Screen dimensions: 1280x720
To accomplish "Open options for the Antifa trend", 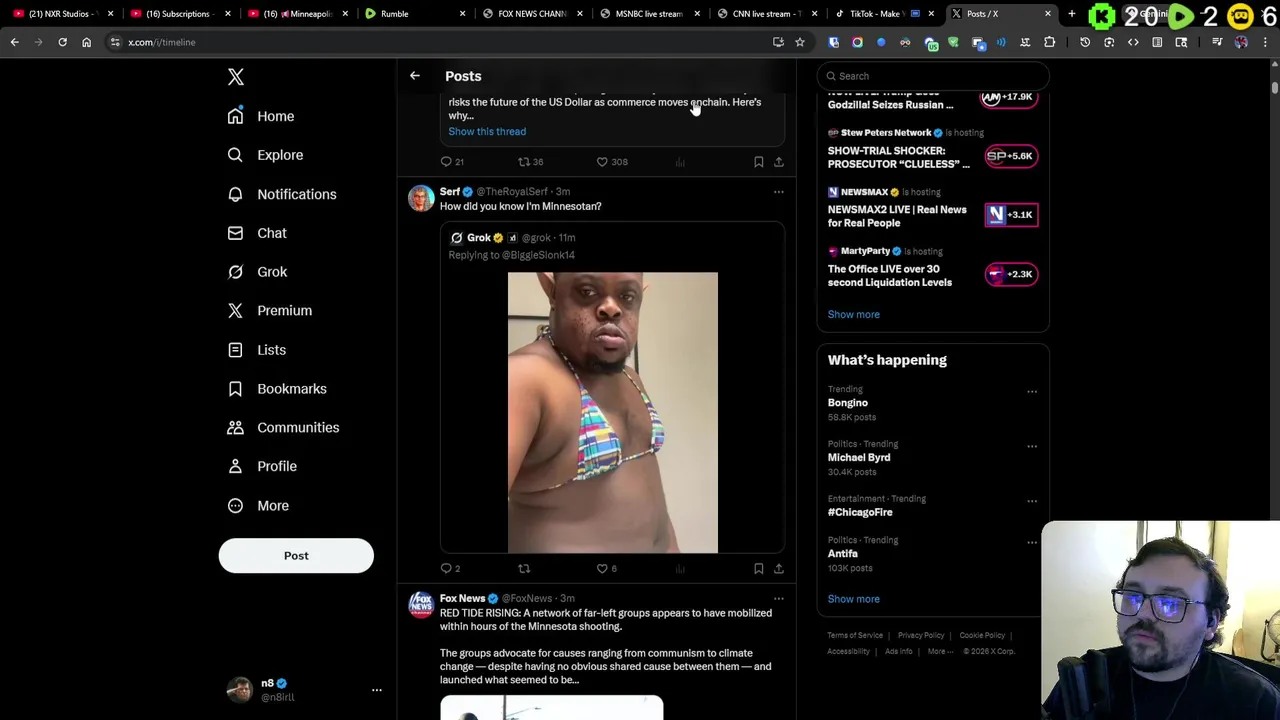I will [x=1032, y=543].
